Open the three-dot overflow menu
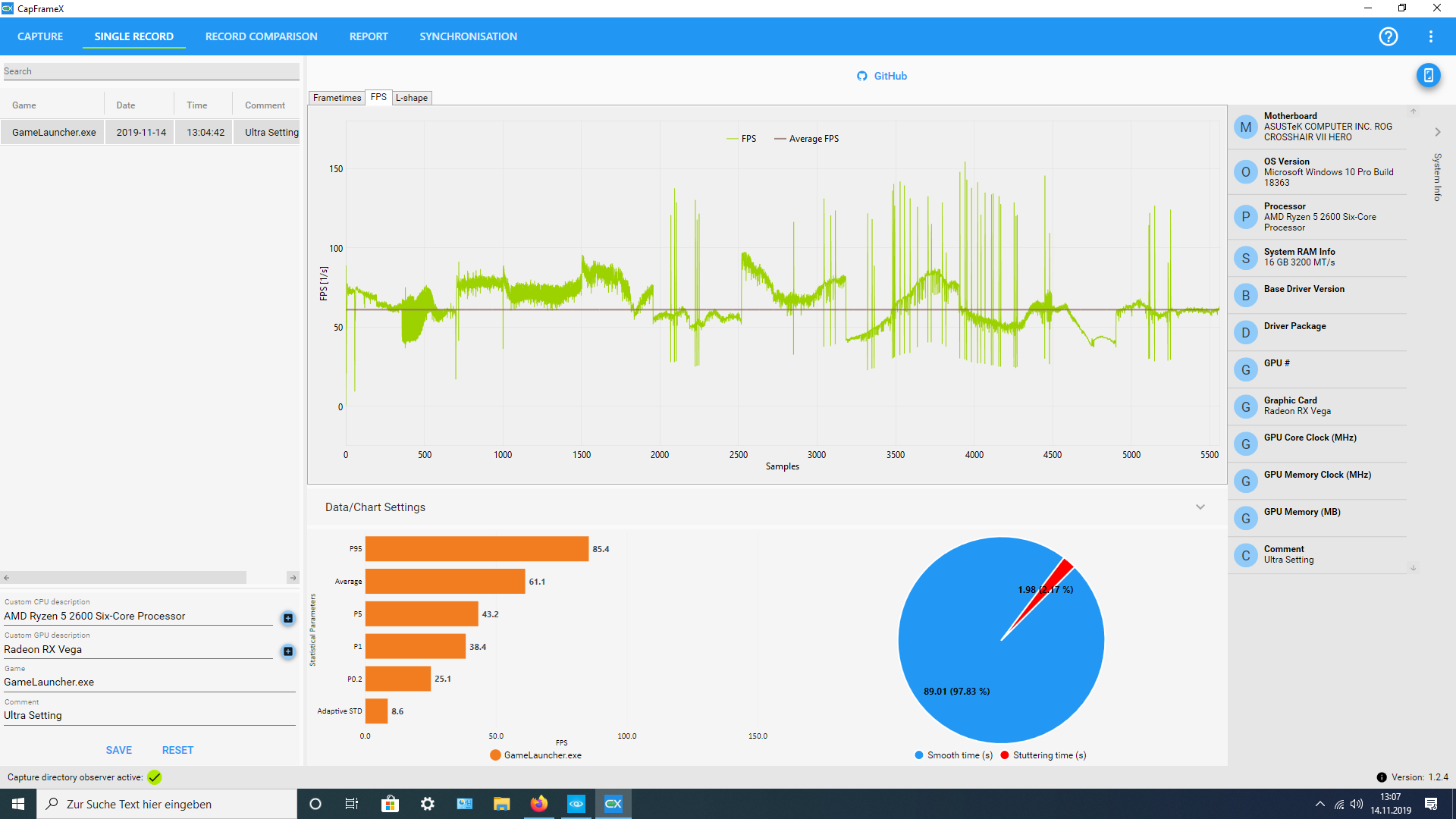1456x819 pixels. [x=1430, y=36]
